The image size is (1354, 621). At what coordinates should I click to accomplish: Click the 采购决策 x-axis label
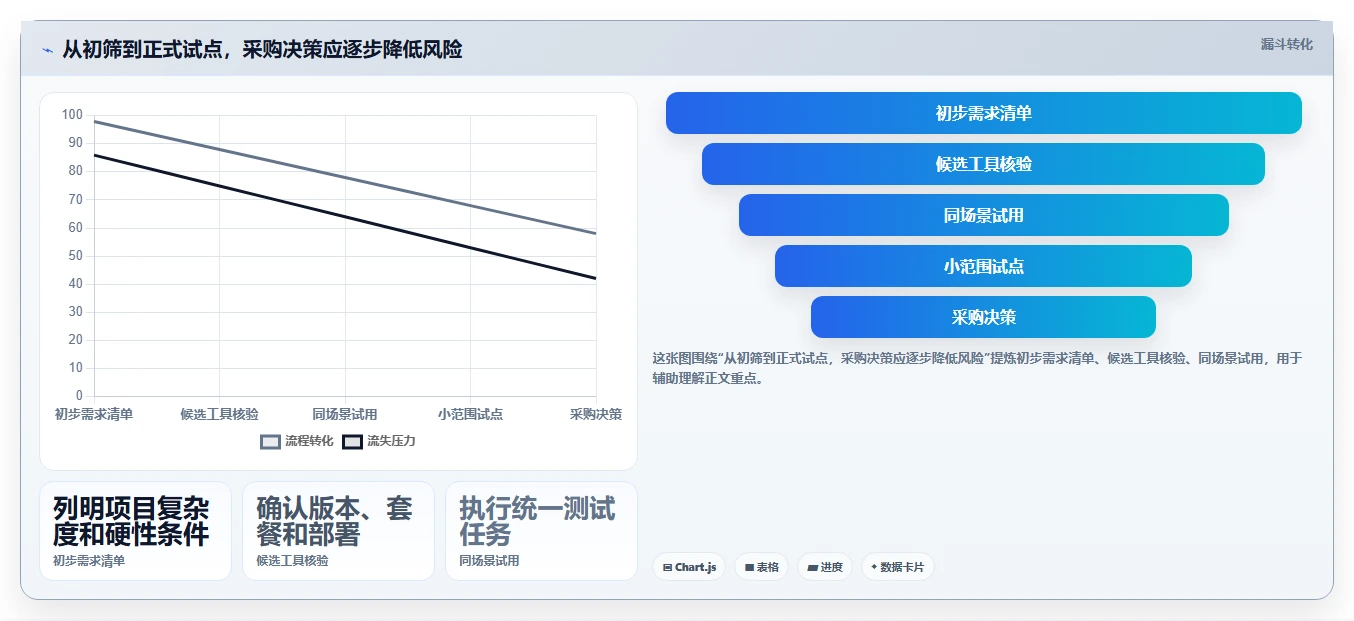596,414
